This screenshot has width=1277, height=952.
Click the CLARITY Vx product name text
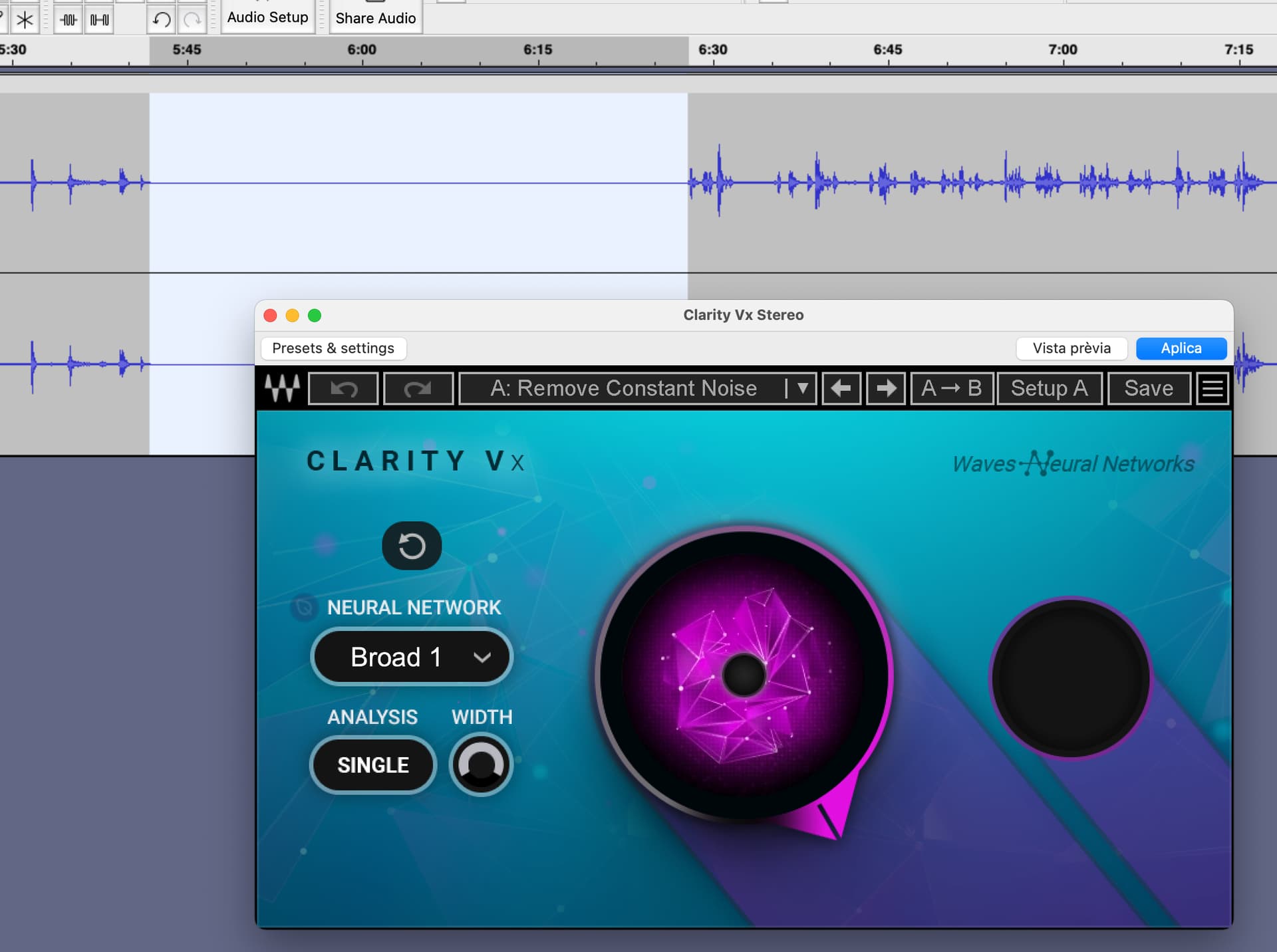pos(416,461)
